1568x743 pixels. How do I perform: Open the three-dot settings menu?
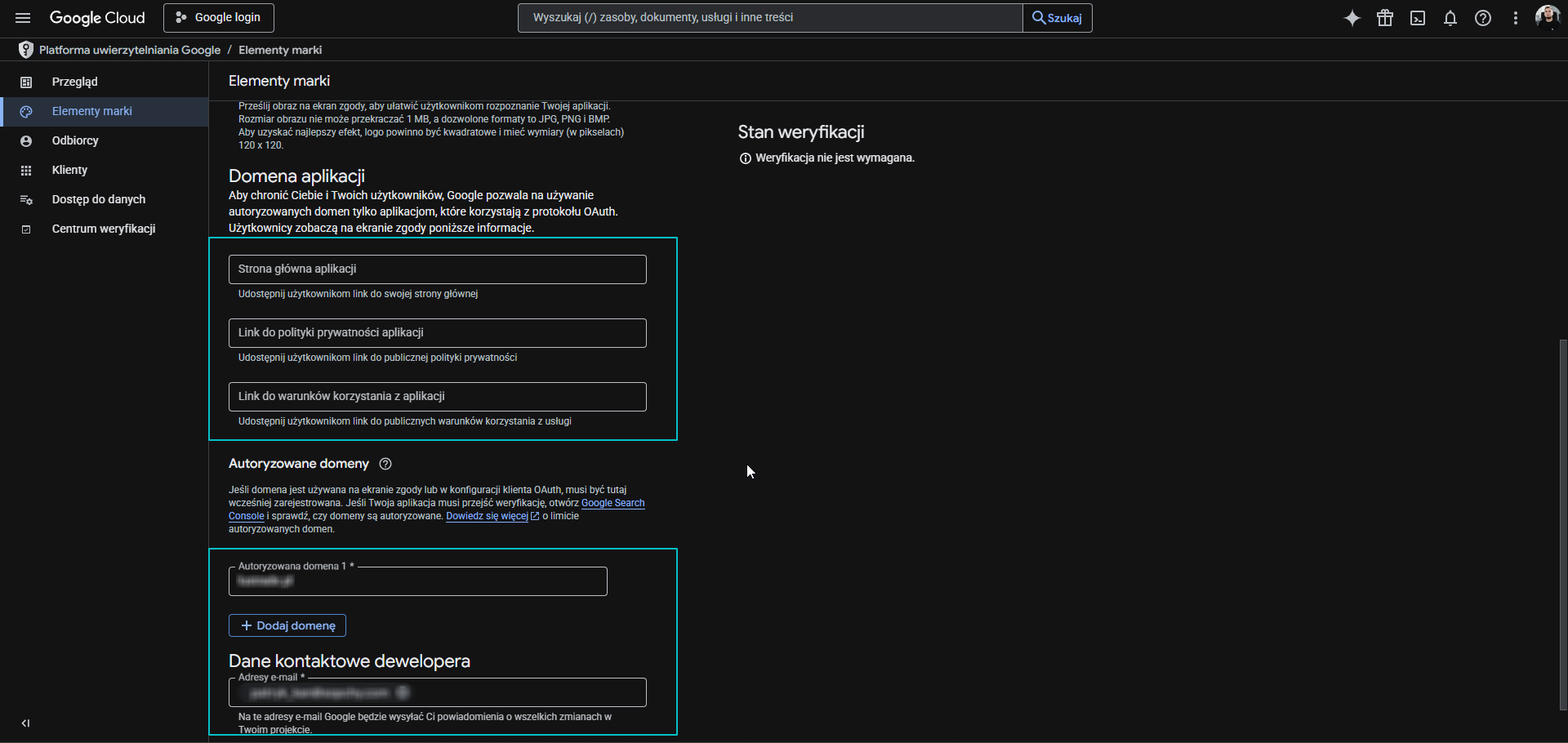pyautogui.click(x=1516, y=18)
